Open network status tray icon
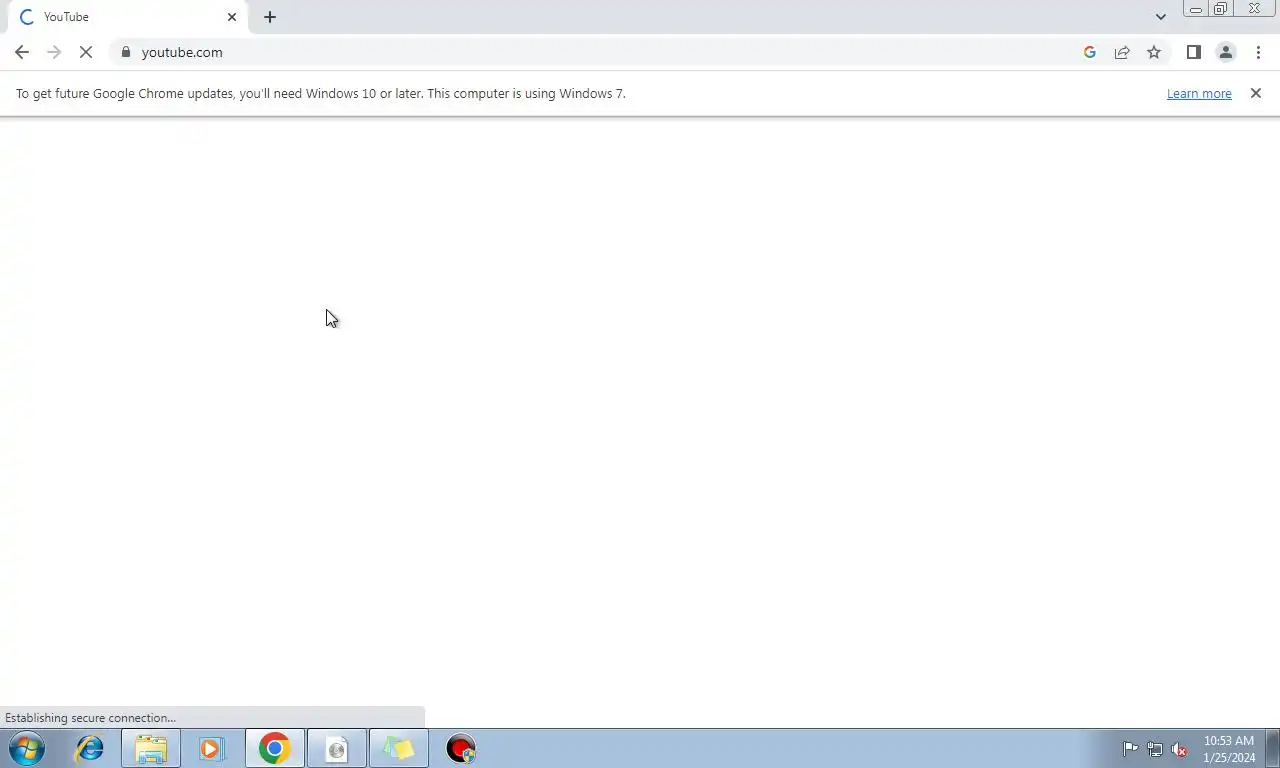Viewport: 1280px width, 768px height. 1155,749
